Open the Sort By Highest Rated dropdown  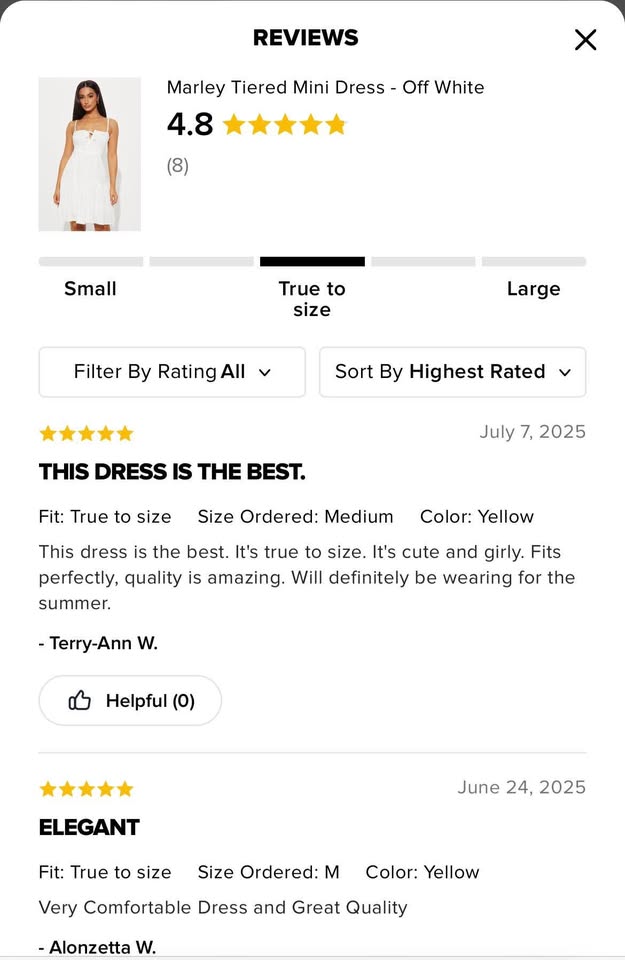point(452,372)
